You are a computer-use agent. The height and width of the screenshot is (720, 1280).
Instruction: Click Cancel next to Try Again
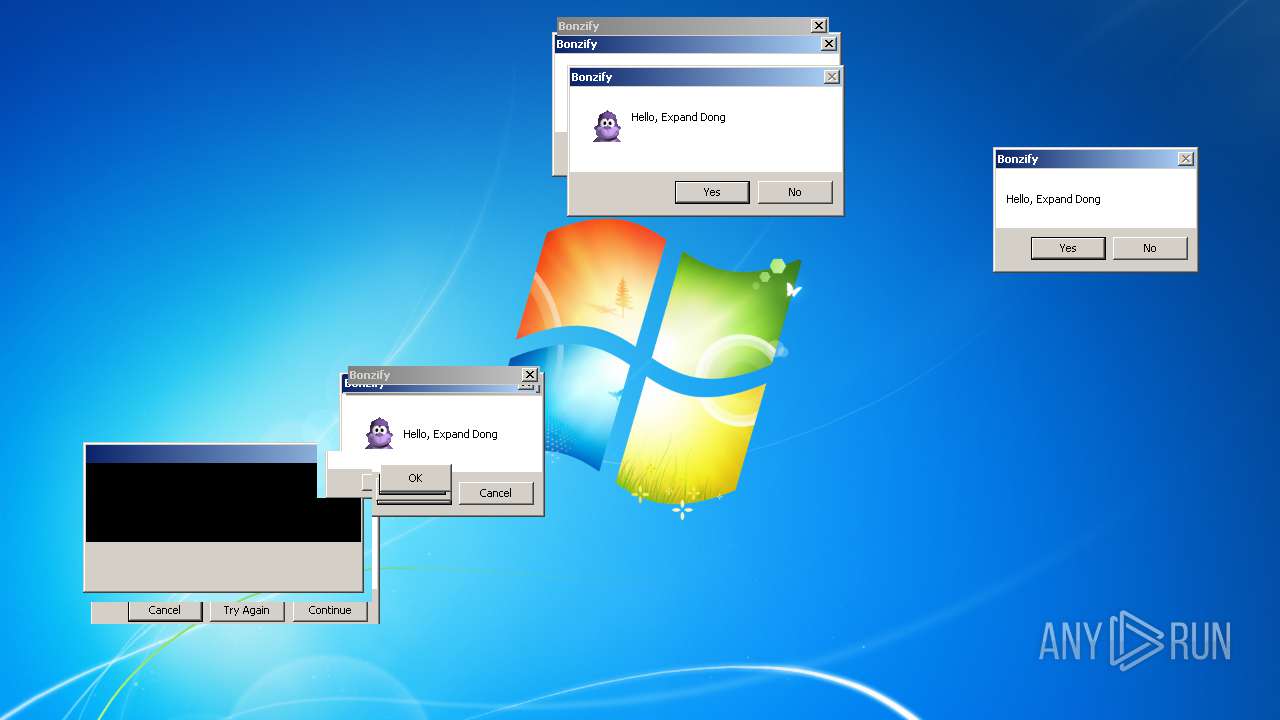pos(165,610)
